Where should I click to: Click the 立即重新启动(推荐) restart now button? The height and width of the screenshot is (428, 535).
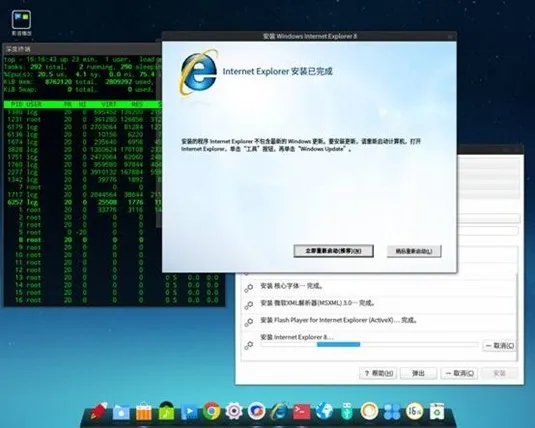(x=333, y=251)
